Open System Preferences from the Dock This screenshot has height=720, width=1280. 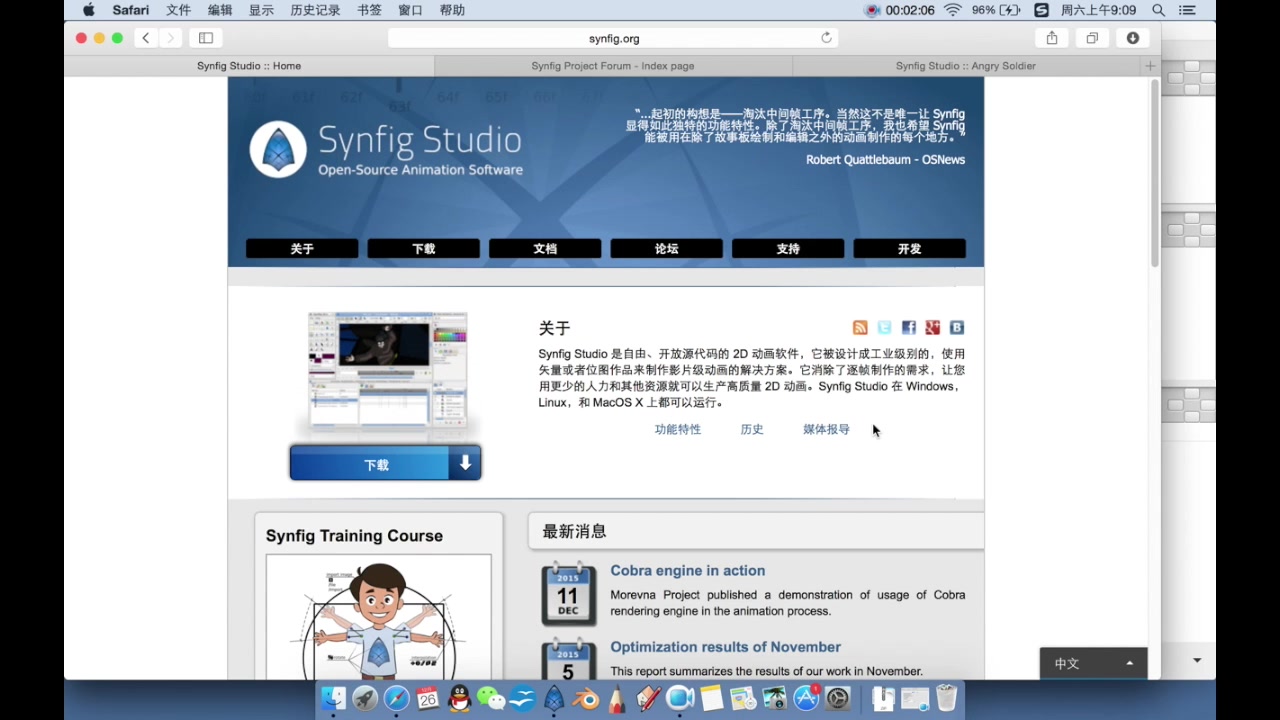click(x=838, y=698)
